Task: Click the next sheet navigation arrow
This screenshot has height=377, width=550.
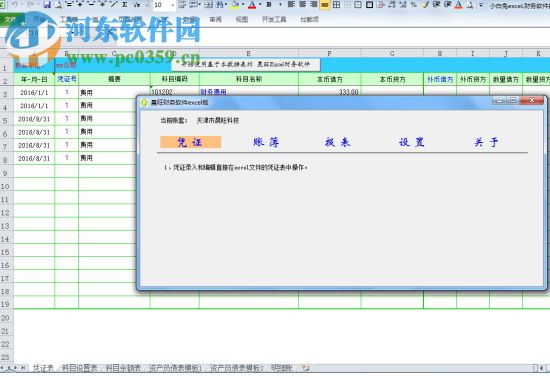Action: (16, 368)
